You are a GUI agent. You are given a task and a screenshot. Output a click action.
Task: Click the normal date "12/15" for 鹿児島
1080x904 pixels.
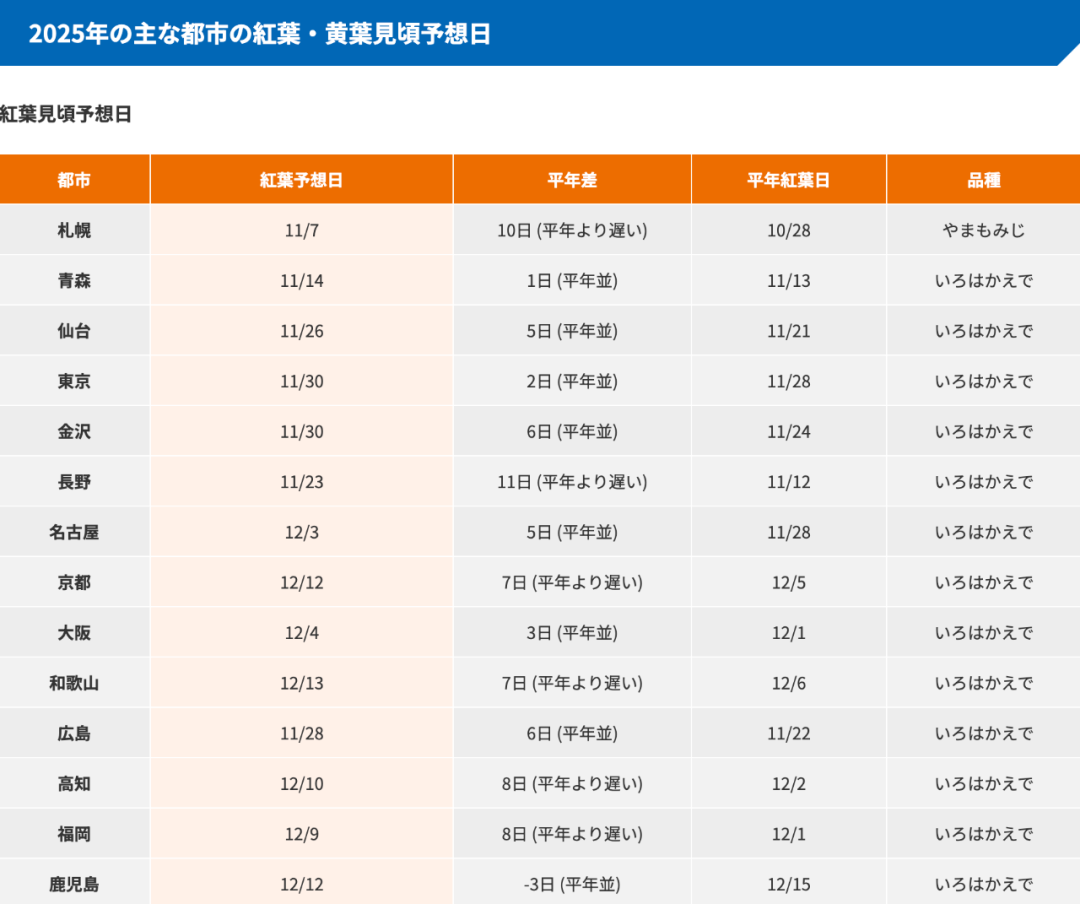pyautogui.click(x=789, y=884)
